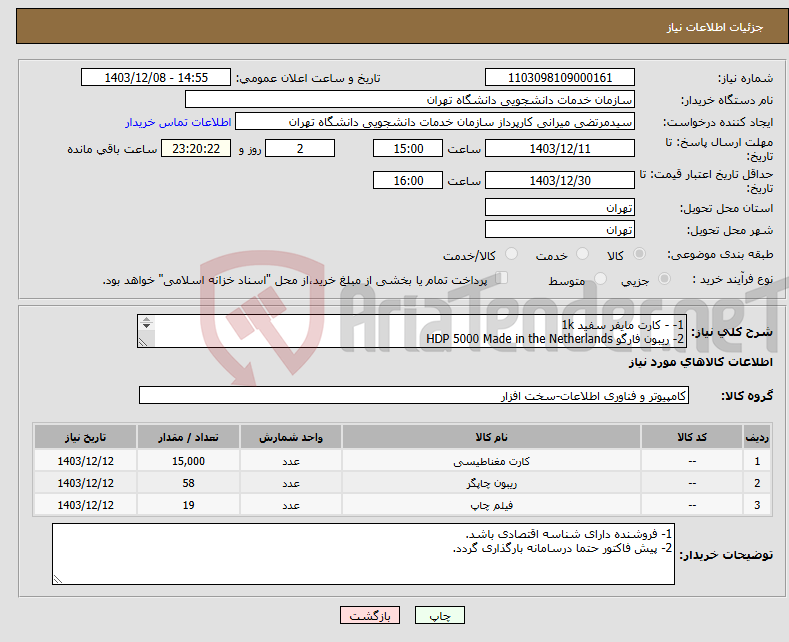
Task: Click the تاریخ نیاز column header
Action: [x=86, y=437]
